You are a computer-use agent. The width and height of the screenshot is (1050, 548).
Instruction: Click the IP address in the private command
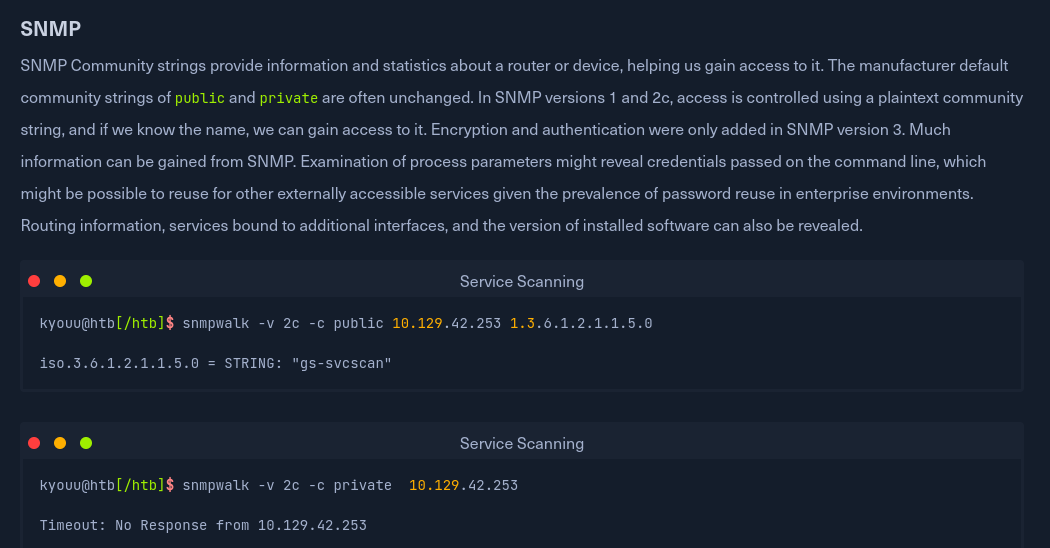click(463, 485)
